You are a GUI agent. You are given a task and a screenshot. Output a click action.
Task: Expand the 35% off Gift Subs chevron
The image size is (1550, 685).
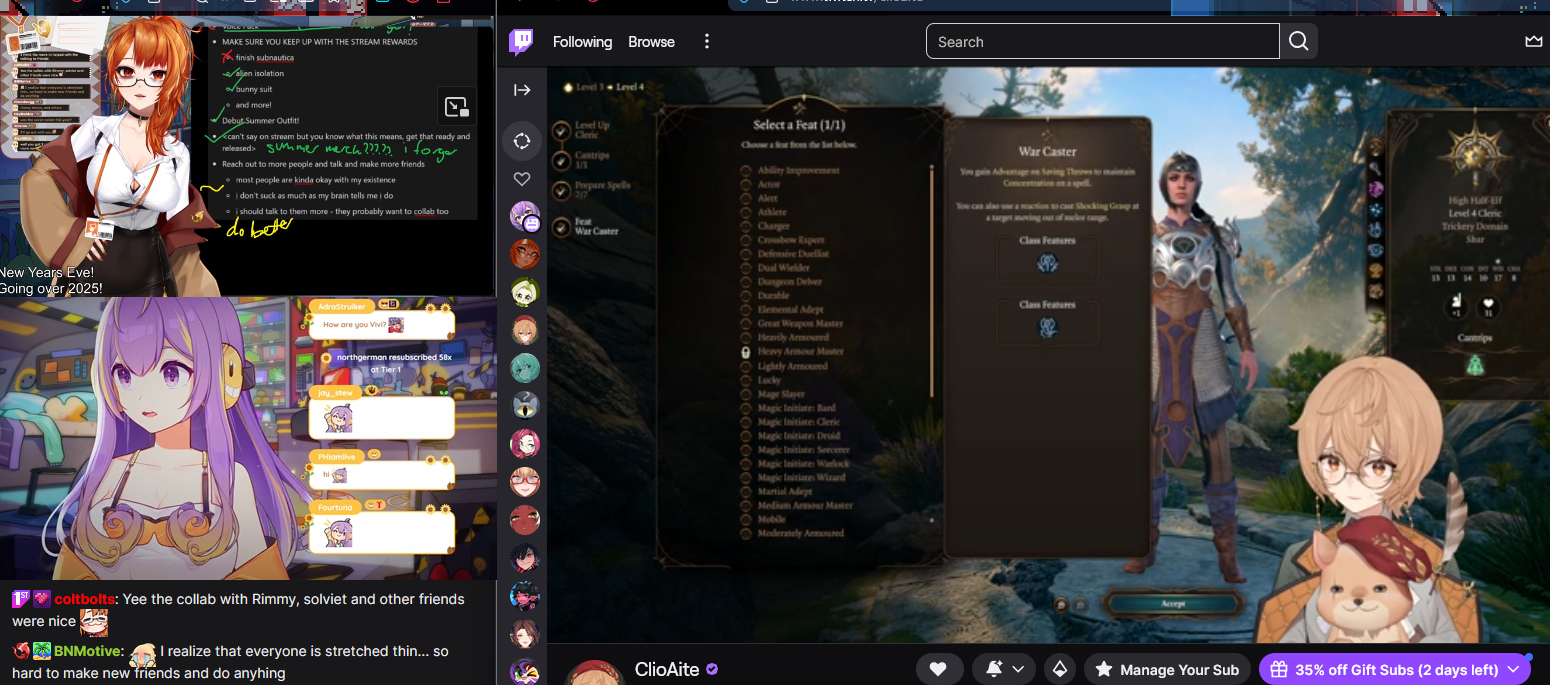[x=1512, y=669]
